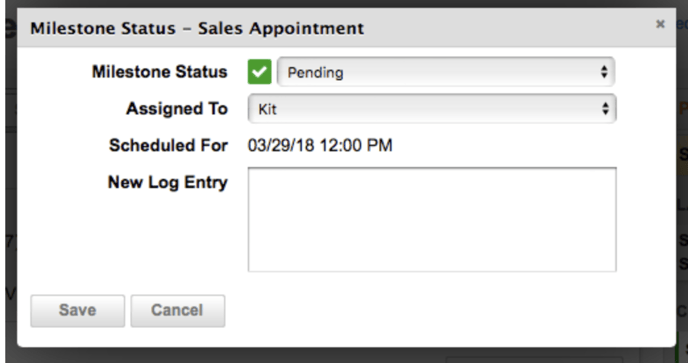Click the Assigned To field label
This screenshot has height=363, width=688.
click(x=177, y=108)
